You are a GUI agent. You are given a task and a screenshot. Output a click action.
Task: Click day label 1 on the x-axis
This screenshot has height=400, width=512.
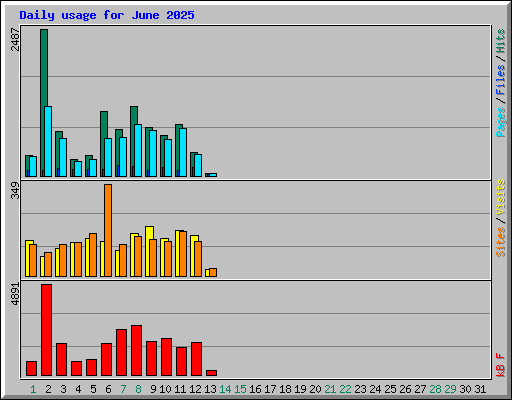pyautogui.click(x=33, y=389)
